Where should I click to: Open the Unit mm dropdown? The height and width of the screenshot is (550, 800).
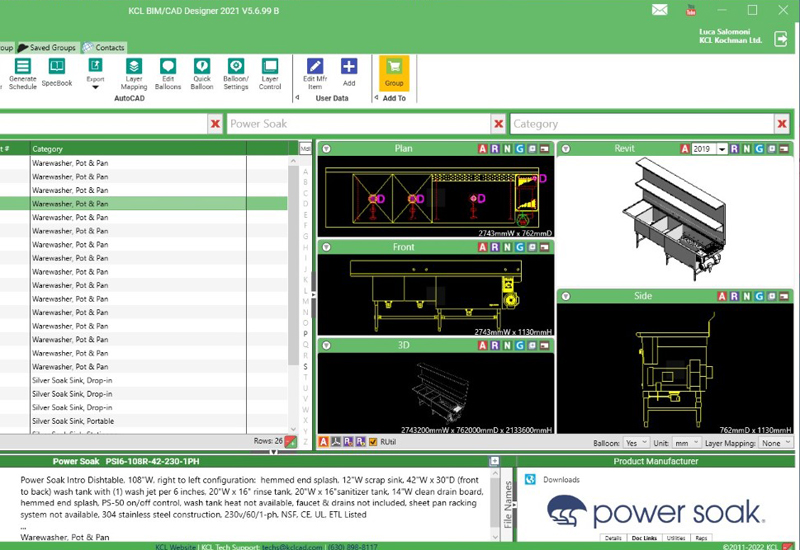687,442
